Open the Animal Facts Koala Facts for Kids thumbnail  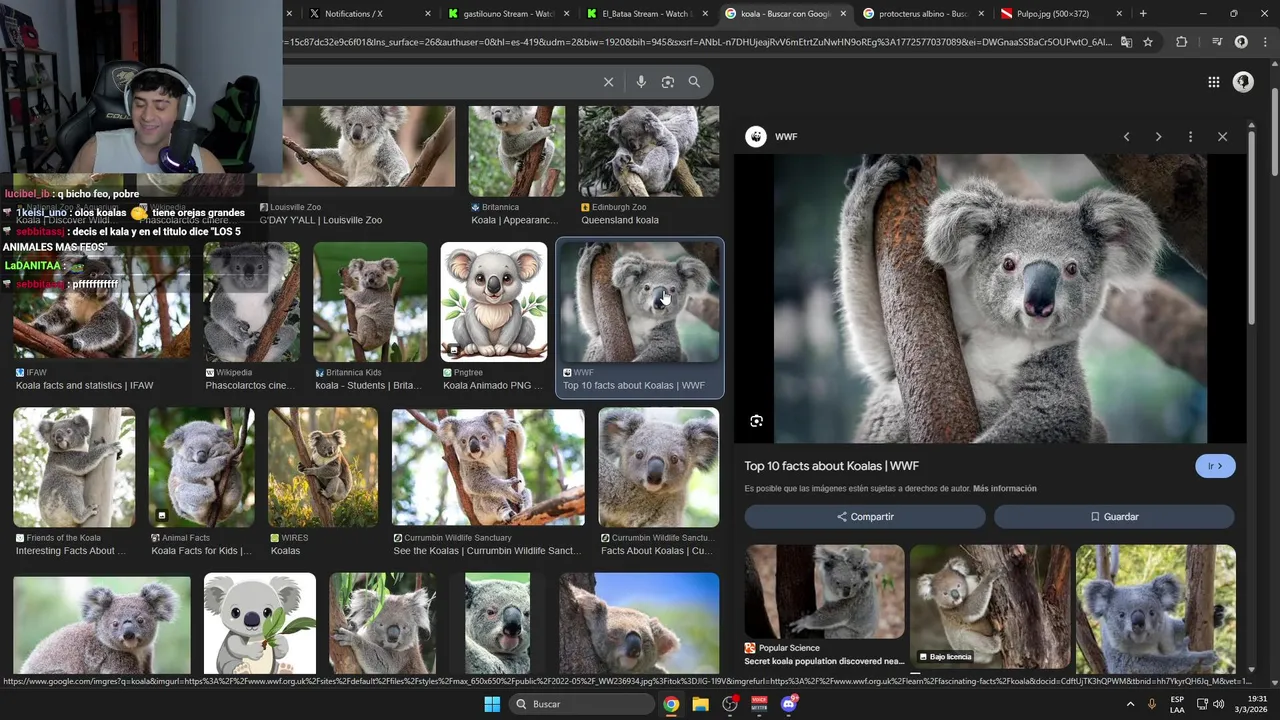202,467
